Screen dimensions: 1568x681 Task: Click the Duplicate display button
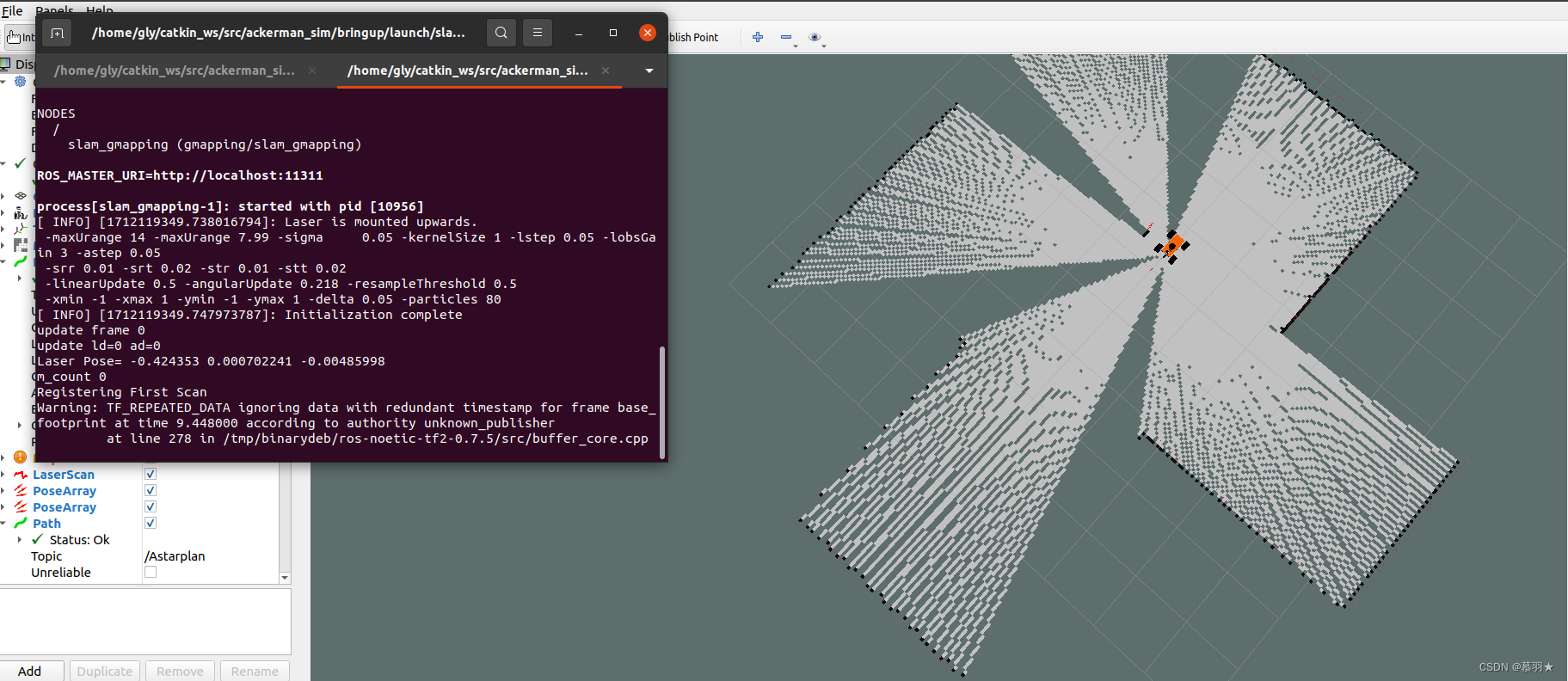[105, 671]
